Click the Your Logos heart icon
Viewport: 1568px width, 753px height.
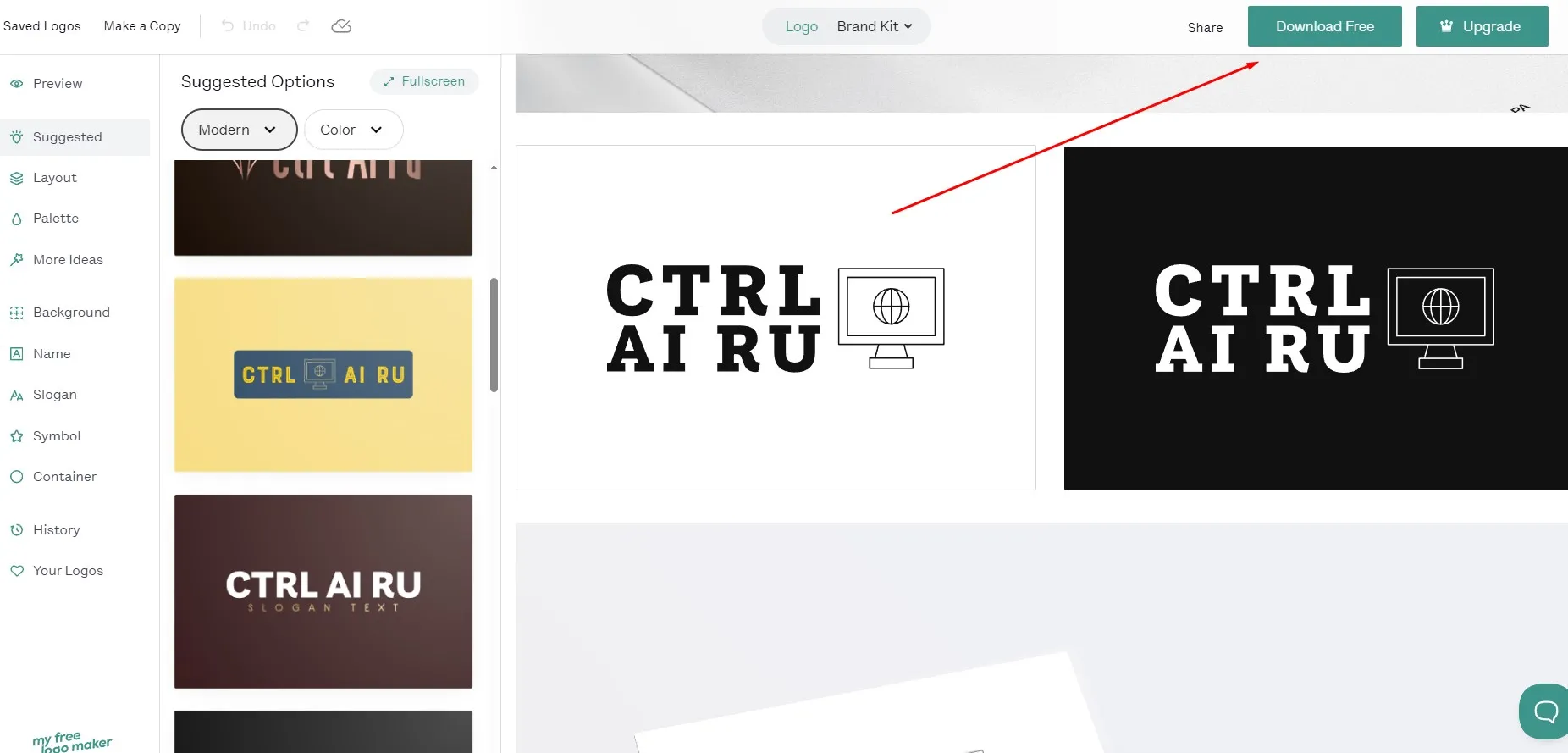click(x=16, y=571)
